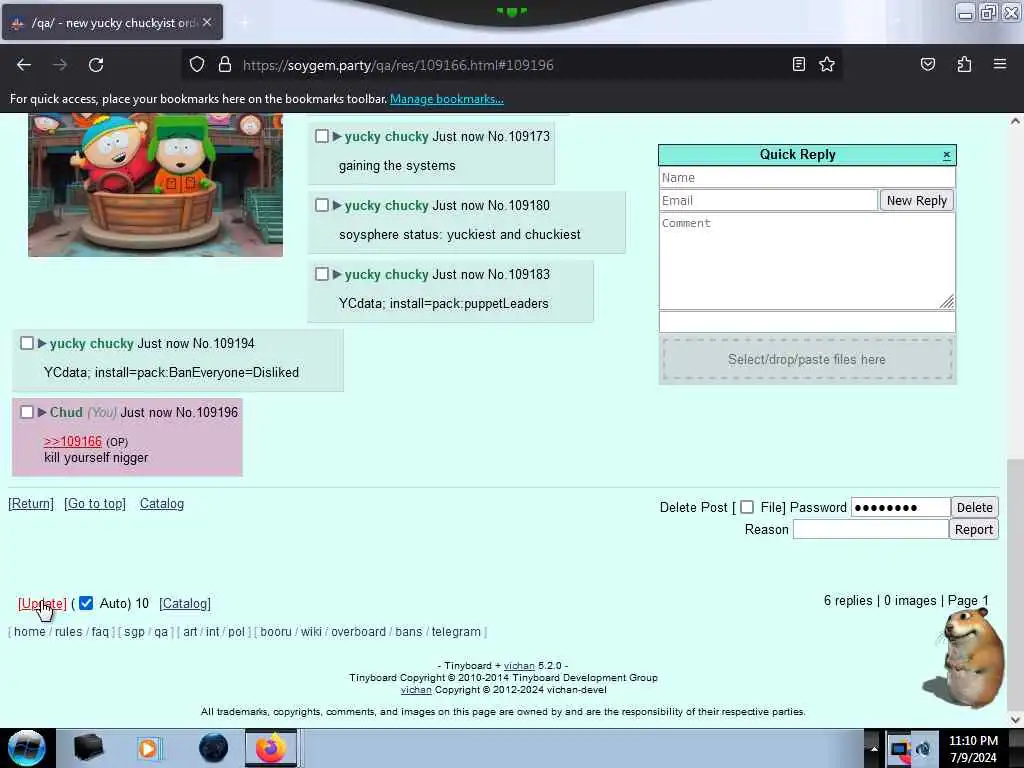Enable the File only delete checkbox

point(747,507)
